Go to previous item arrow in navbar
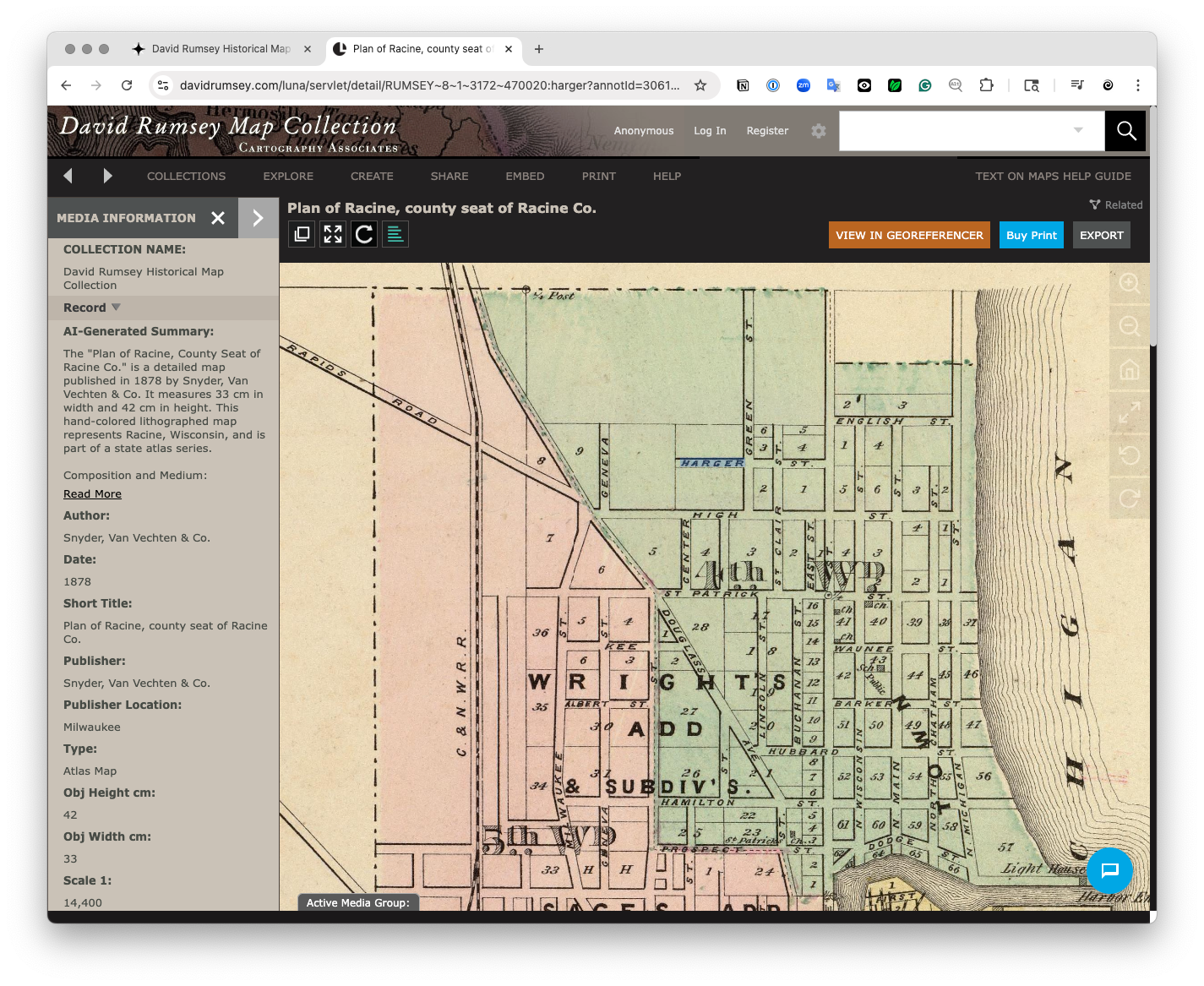Image resolution: width=1204 pixels, height=986 pixels. click(x=68, y=176)
